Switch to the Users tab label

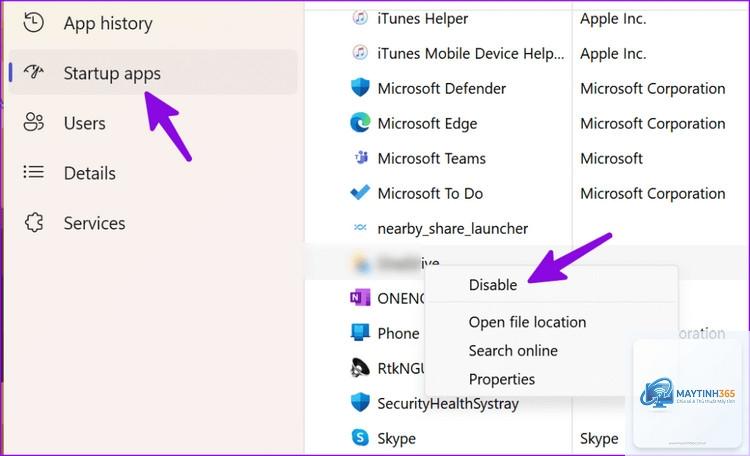[x=85, y=123]
